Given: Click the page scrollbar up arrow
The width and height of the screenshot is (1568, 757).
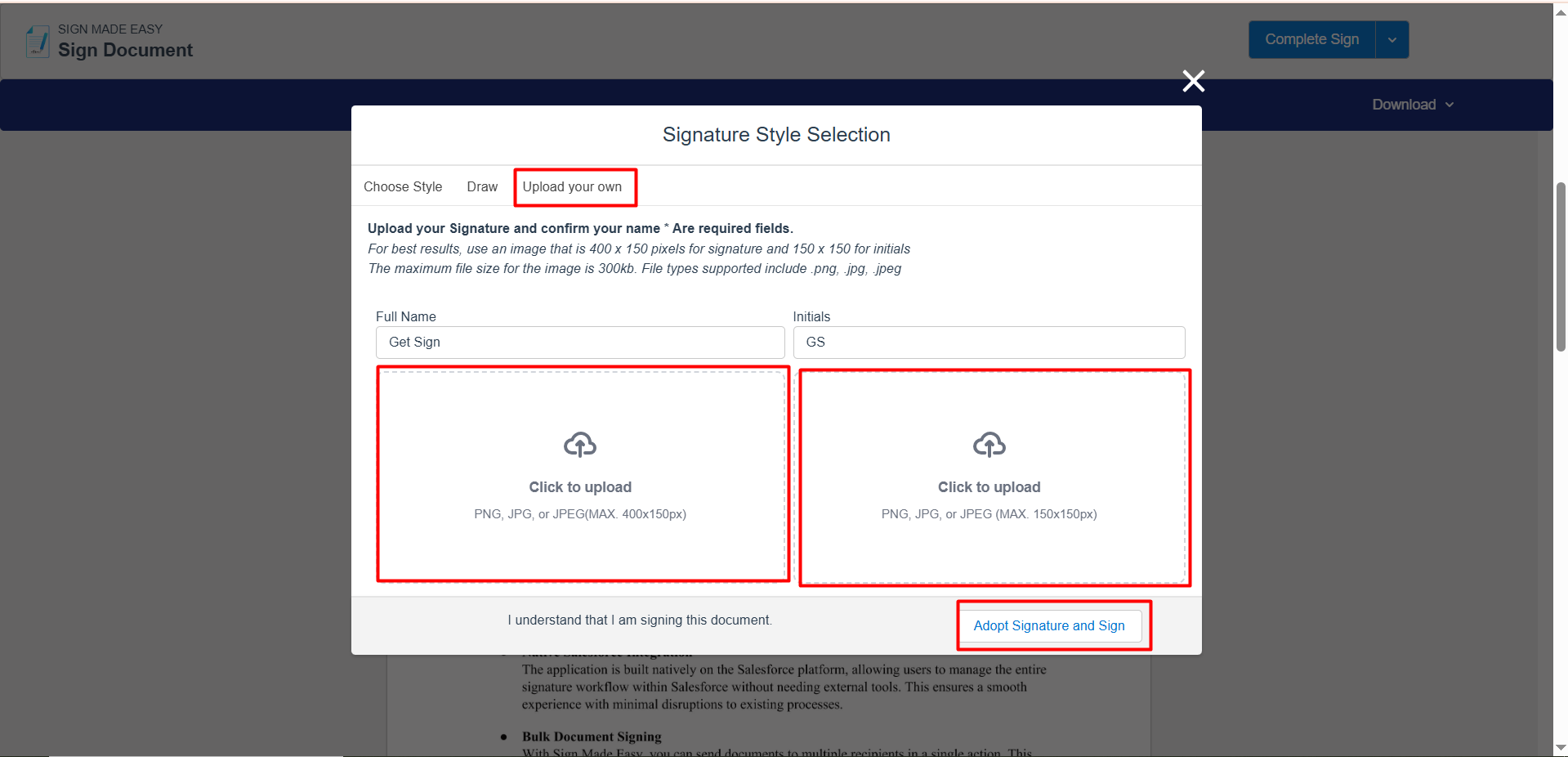Looking at the screenshot, I should 1561,12.
